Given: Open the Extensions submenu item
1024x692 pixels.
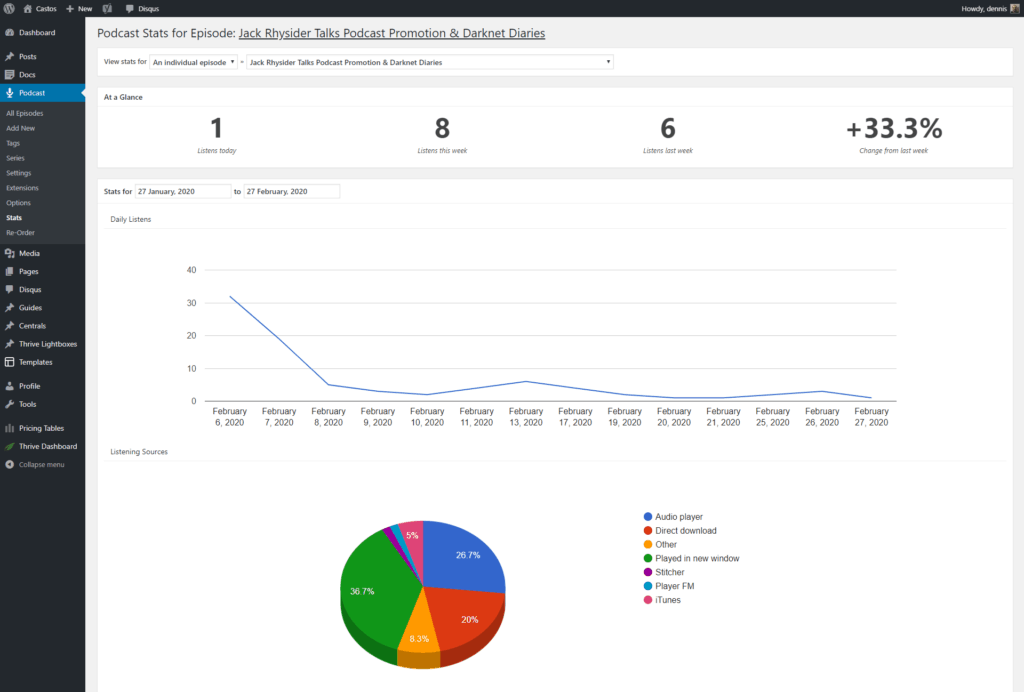Looking at the screenshot, I should tap(22, 188).
